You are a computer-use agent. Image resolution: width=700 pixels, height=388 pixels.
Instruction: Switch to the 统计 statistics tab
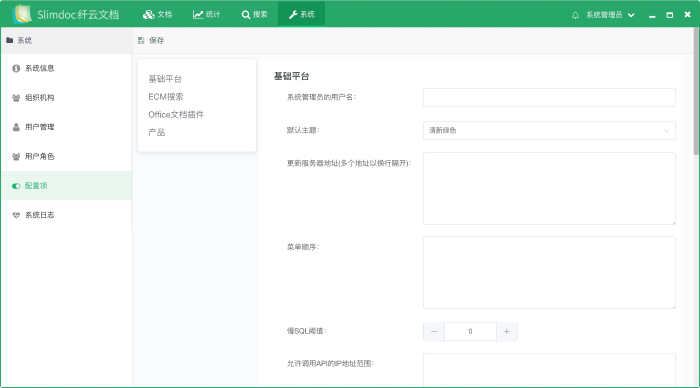click(x=206, y=14)
